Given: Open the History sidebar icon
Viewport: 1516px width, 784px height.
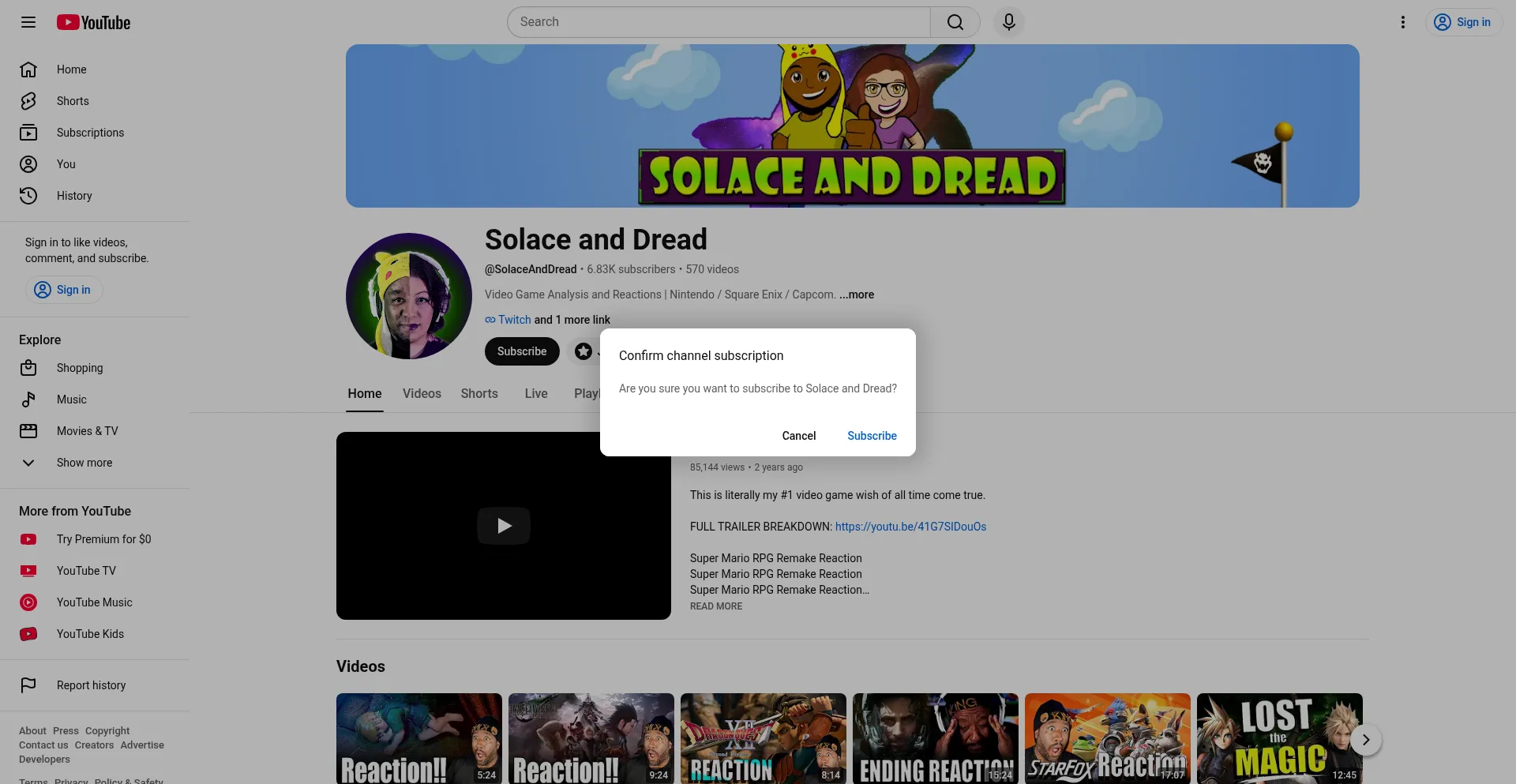Looking at the screenshot, I should point(28,196).
